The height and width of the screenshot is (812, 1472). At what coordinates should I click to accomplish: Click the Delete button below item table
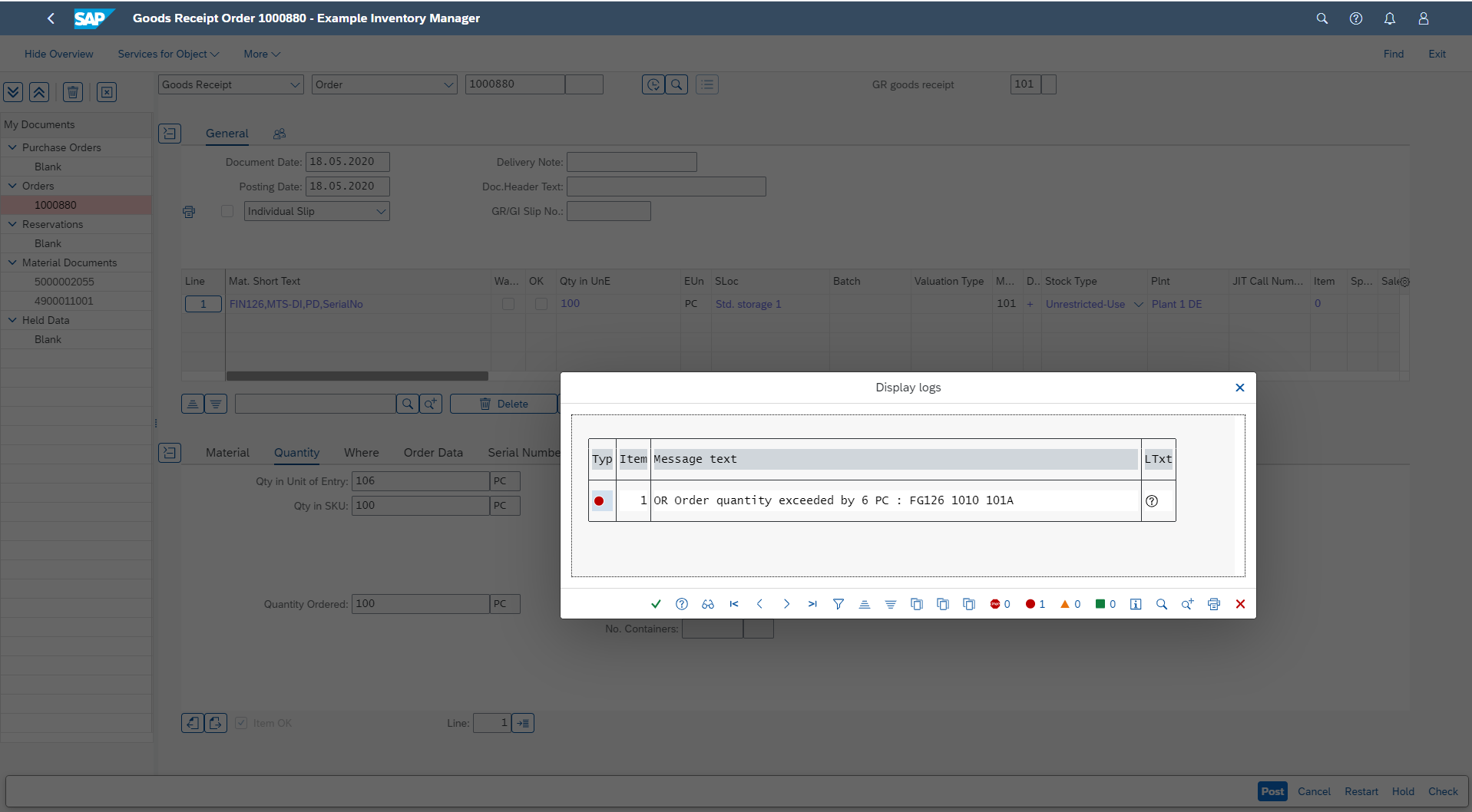pyautogui.click(x=504, y=404)
